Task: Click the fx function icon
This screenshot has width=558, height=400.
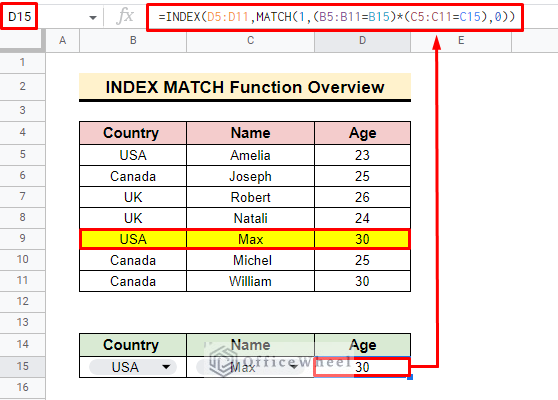Action: pos(125,16)
